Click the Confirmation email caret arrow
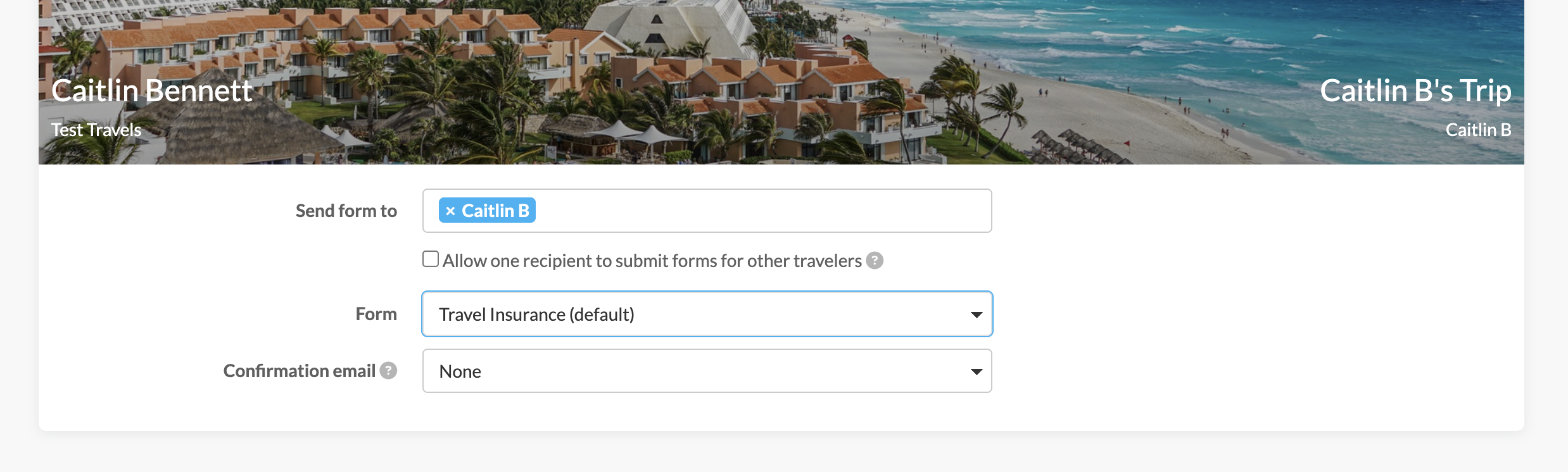This screenshot has height=472, width=1568. tap(977, 371)
